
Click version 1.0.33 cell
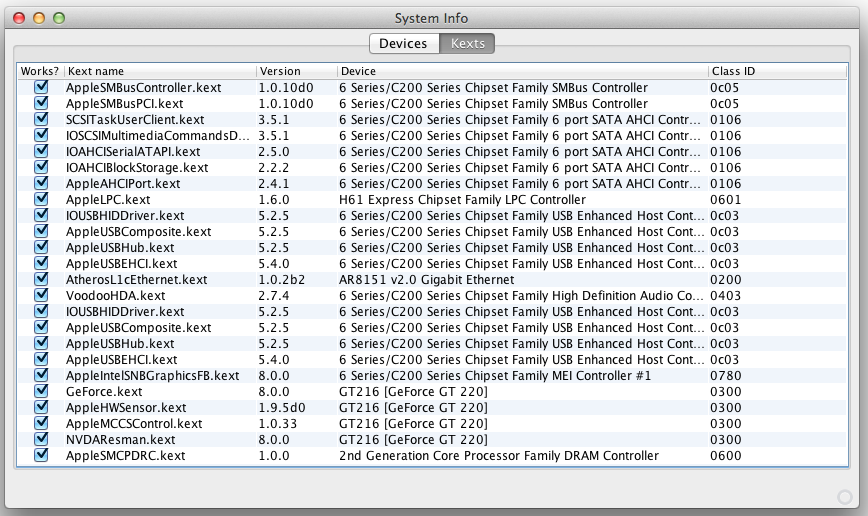click(277, 424)
